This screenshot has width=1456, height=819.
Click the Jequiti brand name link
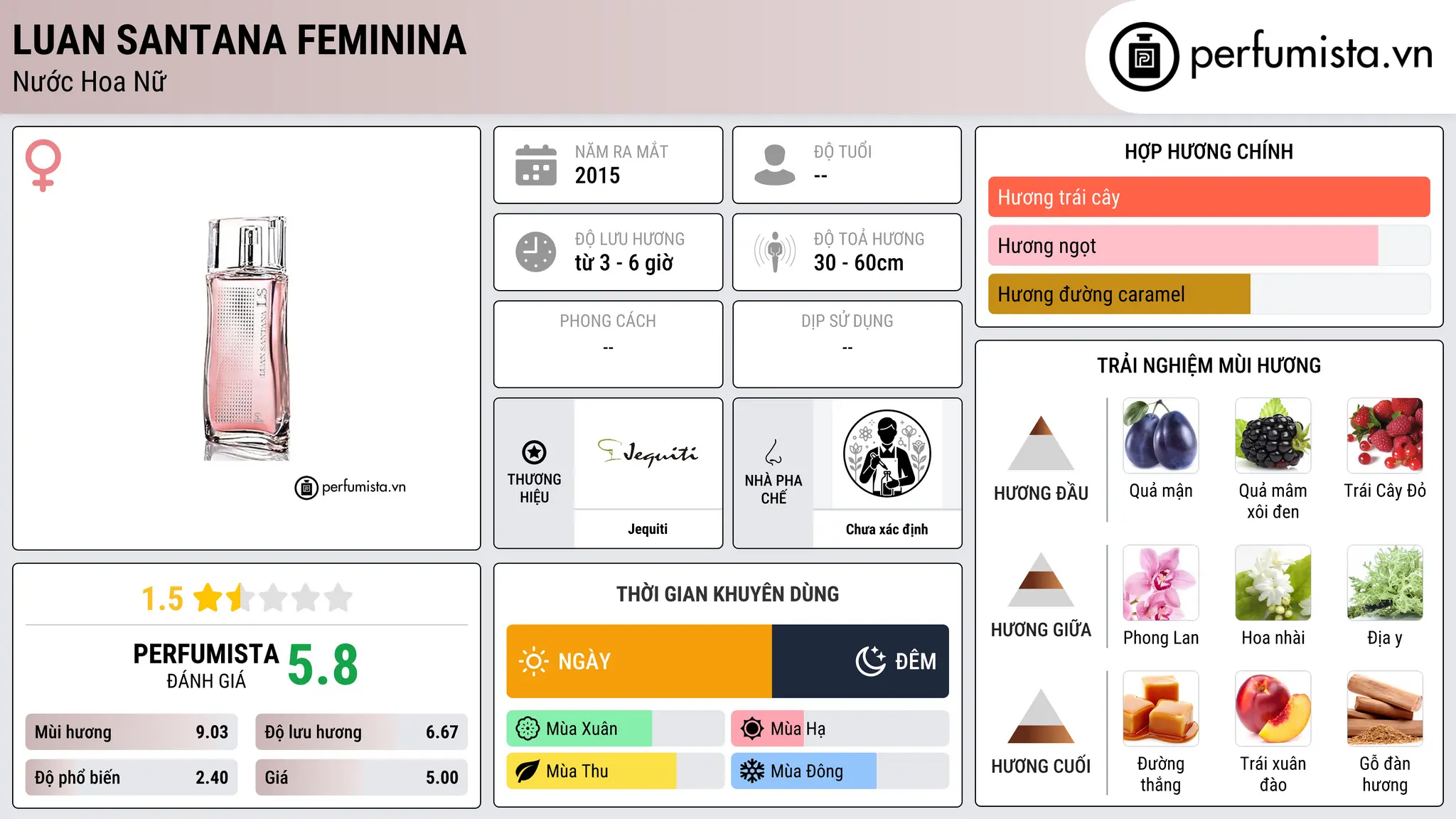(x=648, y=529)
